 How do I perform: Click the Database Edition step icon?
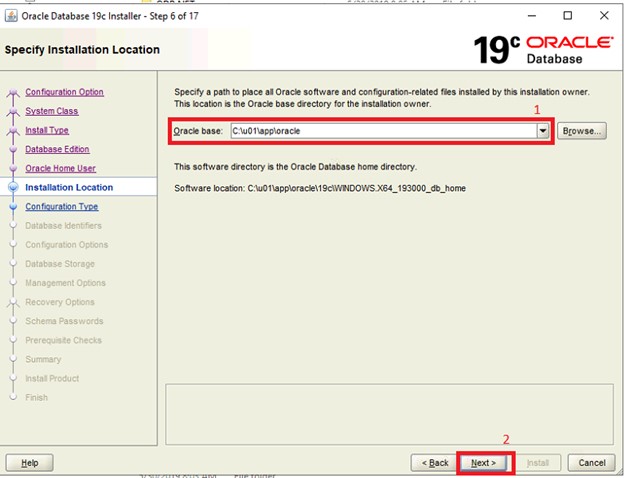point(13,150)
